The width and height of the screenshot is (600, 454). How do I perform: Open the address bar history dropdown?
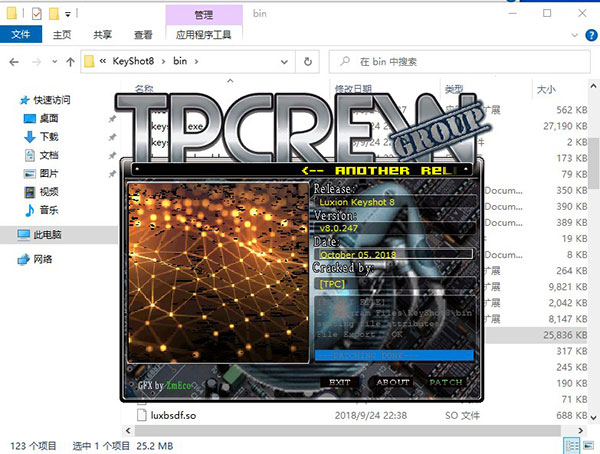(284, 62)
